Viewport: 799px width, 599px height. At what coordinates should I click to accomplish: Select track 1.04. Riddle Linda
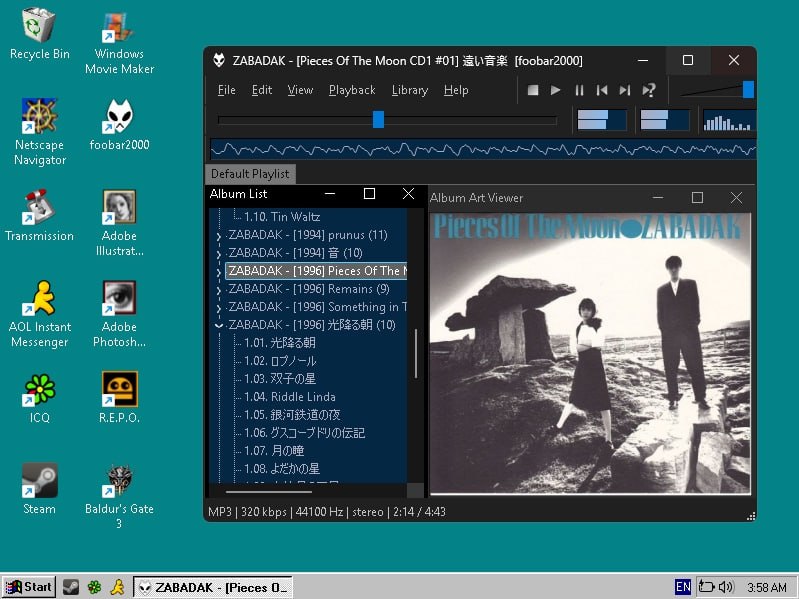click(289, 397)
